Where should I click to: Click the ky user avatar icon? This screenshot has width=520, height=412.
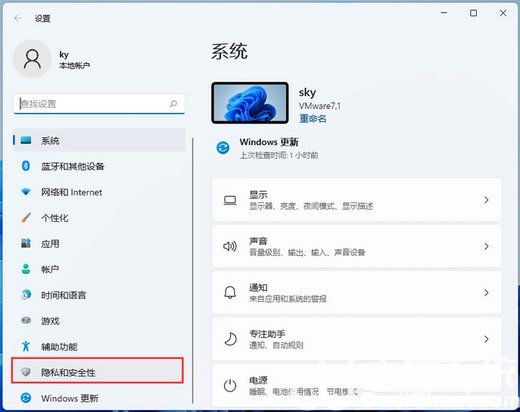32,59
